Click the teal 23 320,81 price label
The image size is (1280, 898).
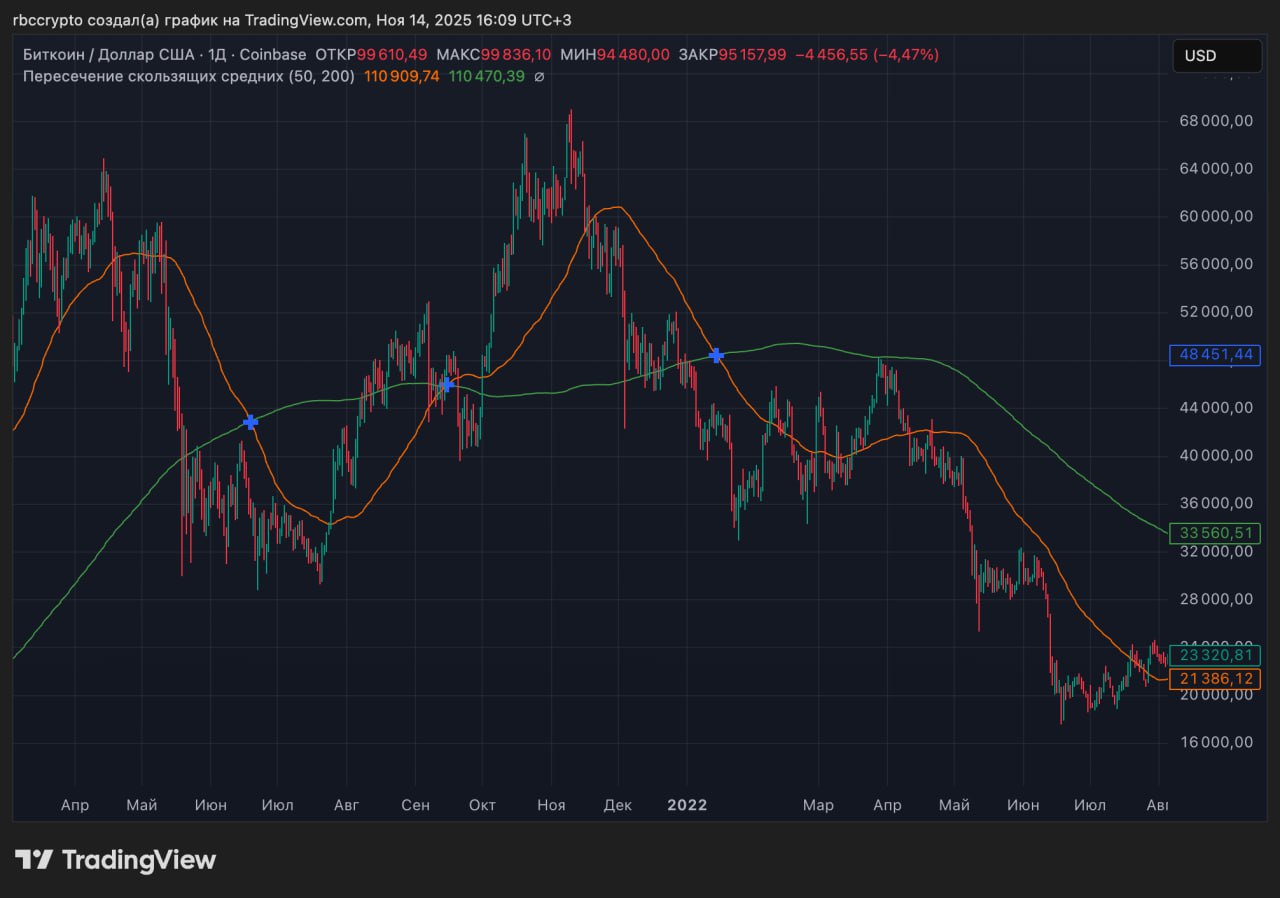1215,655
